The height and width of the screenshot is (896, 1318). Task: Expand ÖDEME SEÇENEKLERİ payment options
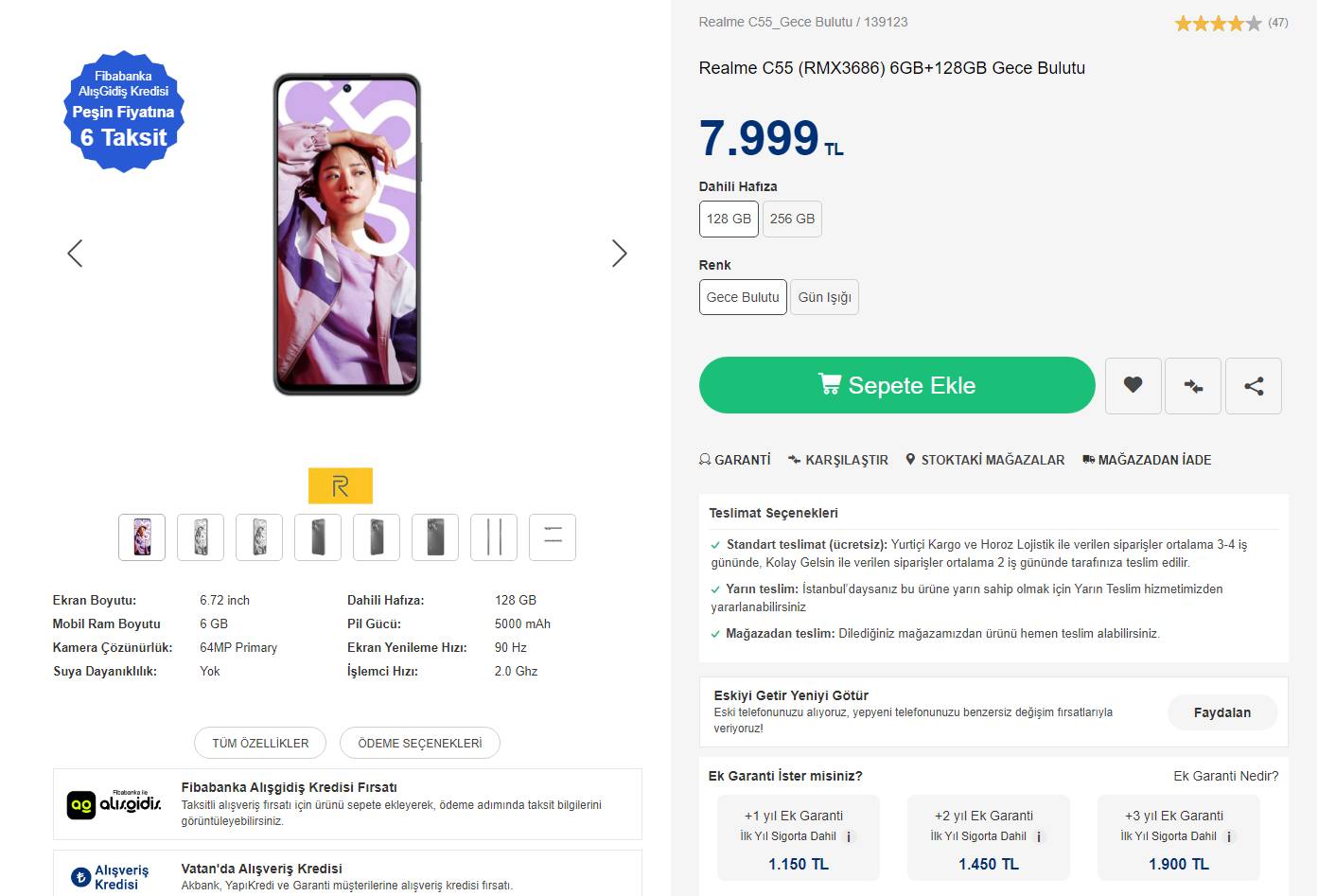[419, 744]
